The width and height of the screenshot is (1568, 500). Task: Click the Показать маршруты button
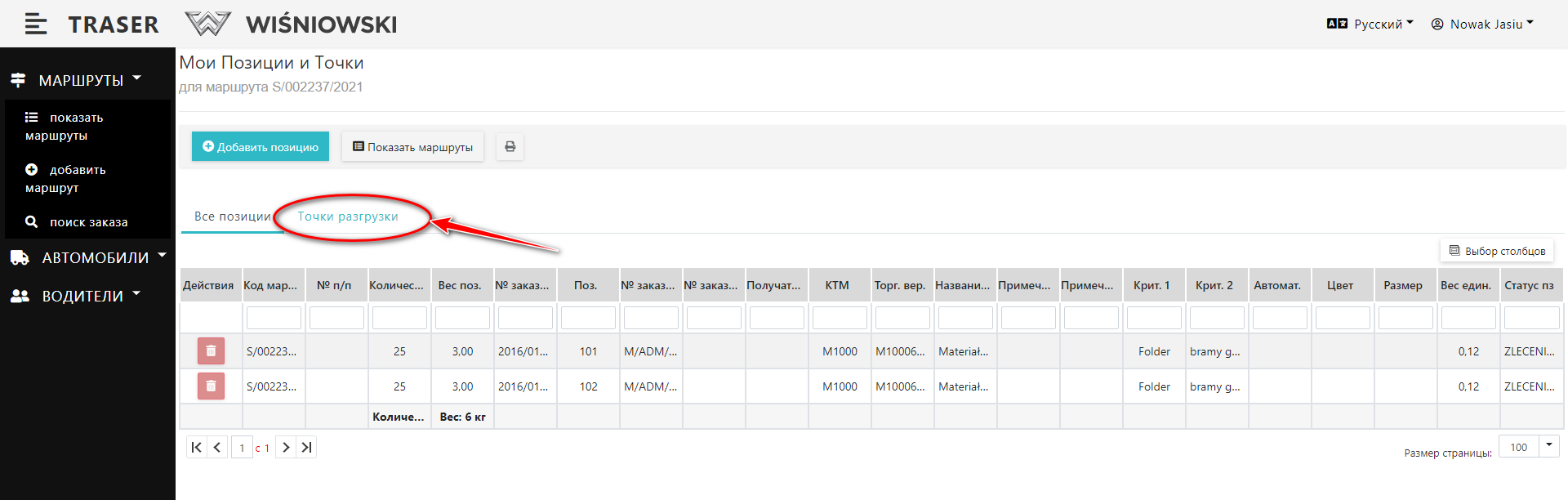[412, 147]
